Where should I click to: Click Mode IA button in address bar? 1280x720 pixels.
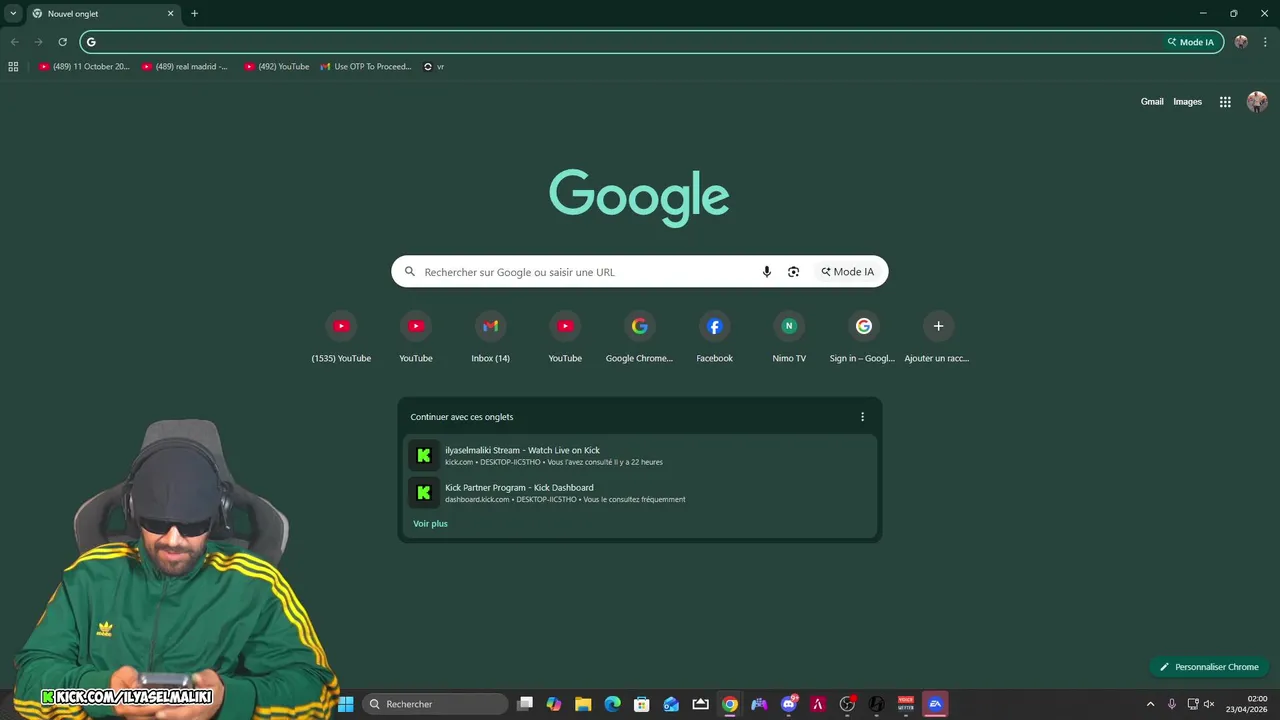[x=1191, y=42]
